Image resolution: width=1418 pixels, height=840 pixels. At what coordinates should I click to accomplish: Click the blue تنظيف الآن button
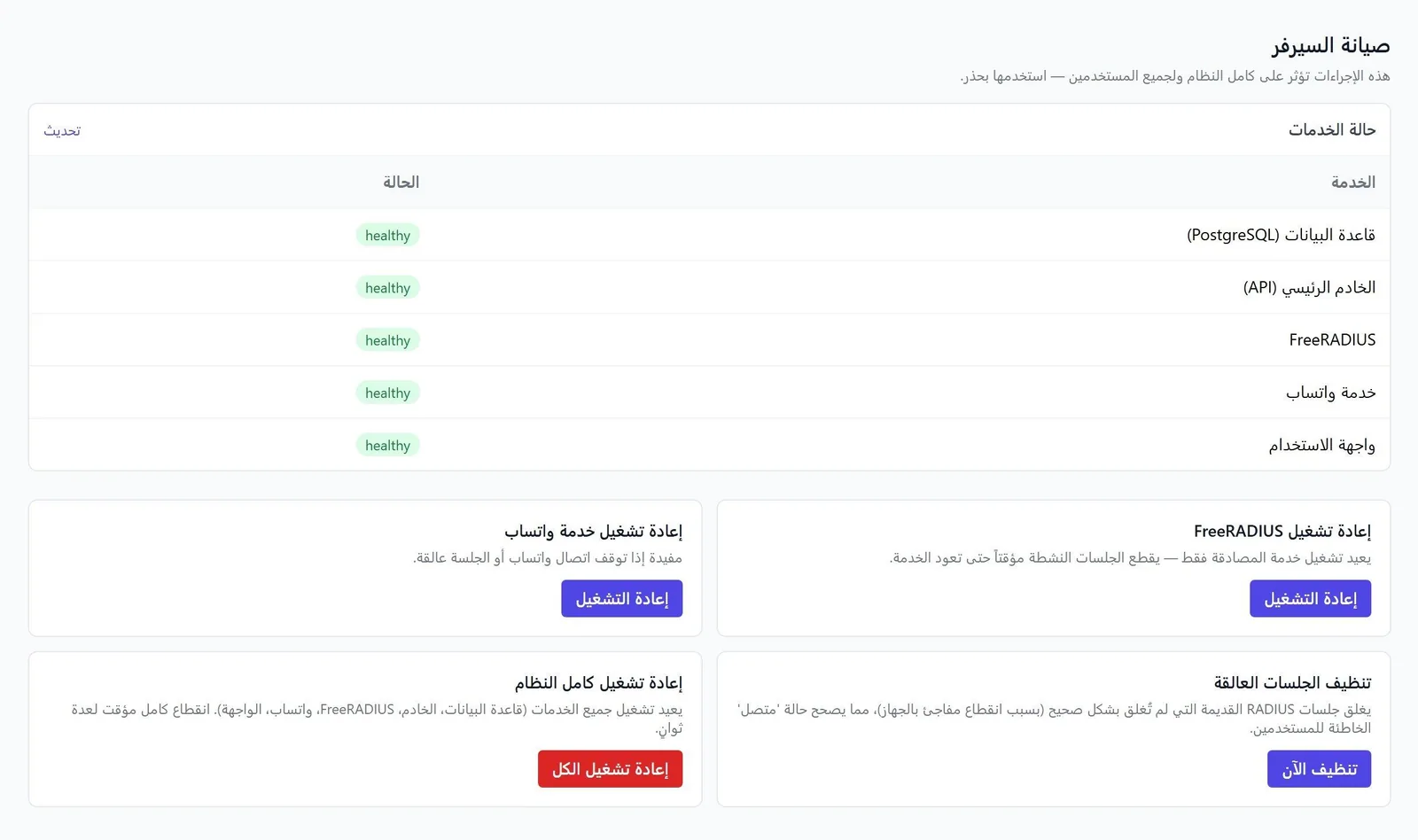point(1319,769)
